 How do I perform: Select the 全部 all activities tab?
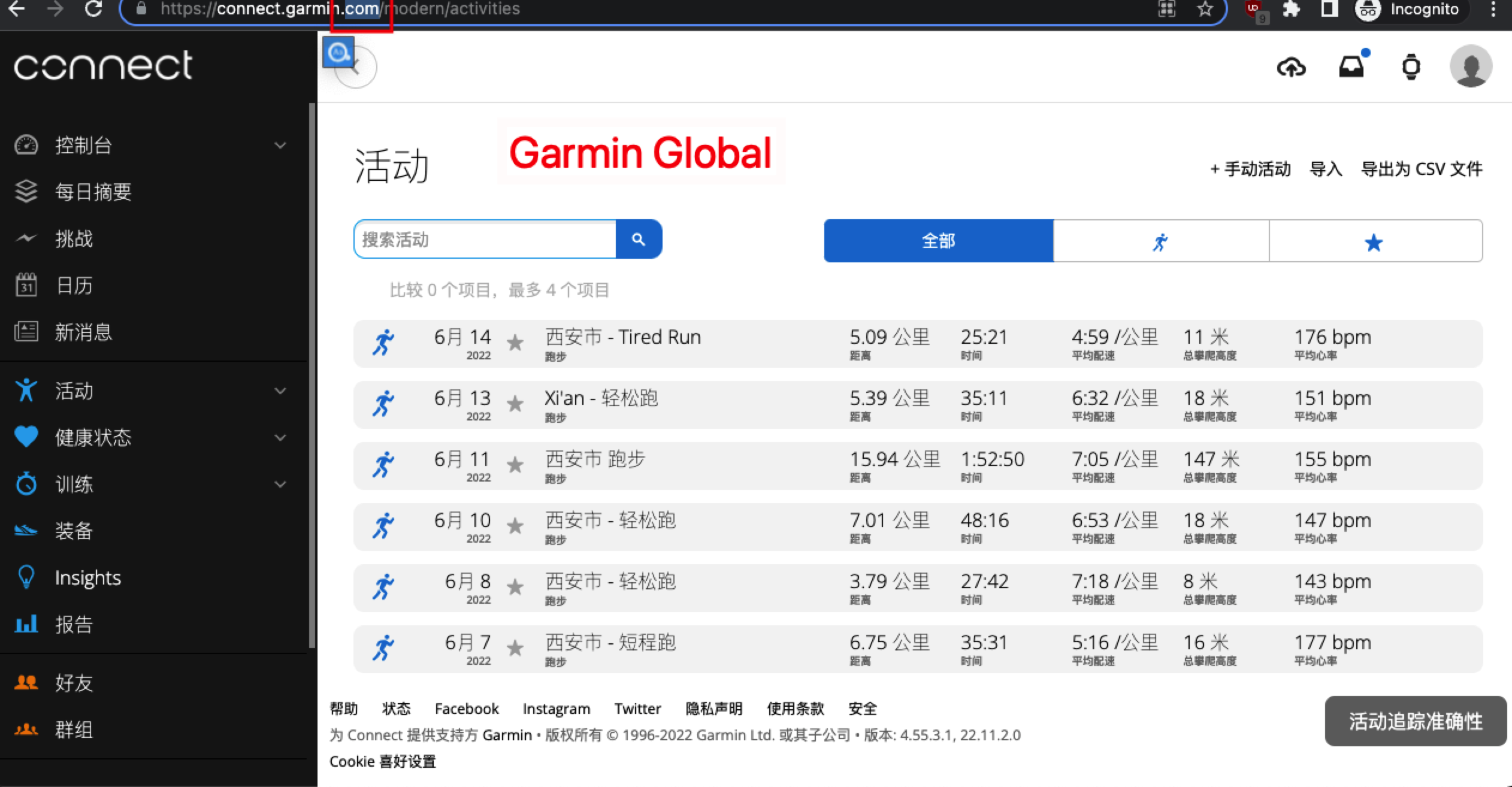point(938,240)
